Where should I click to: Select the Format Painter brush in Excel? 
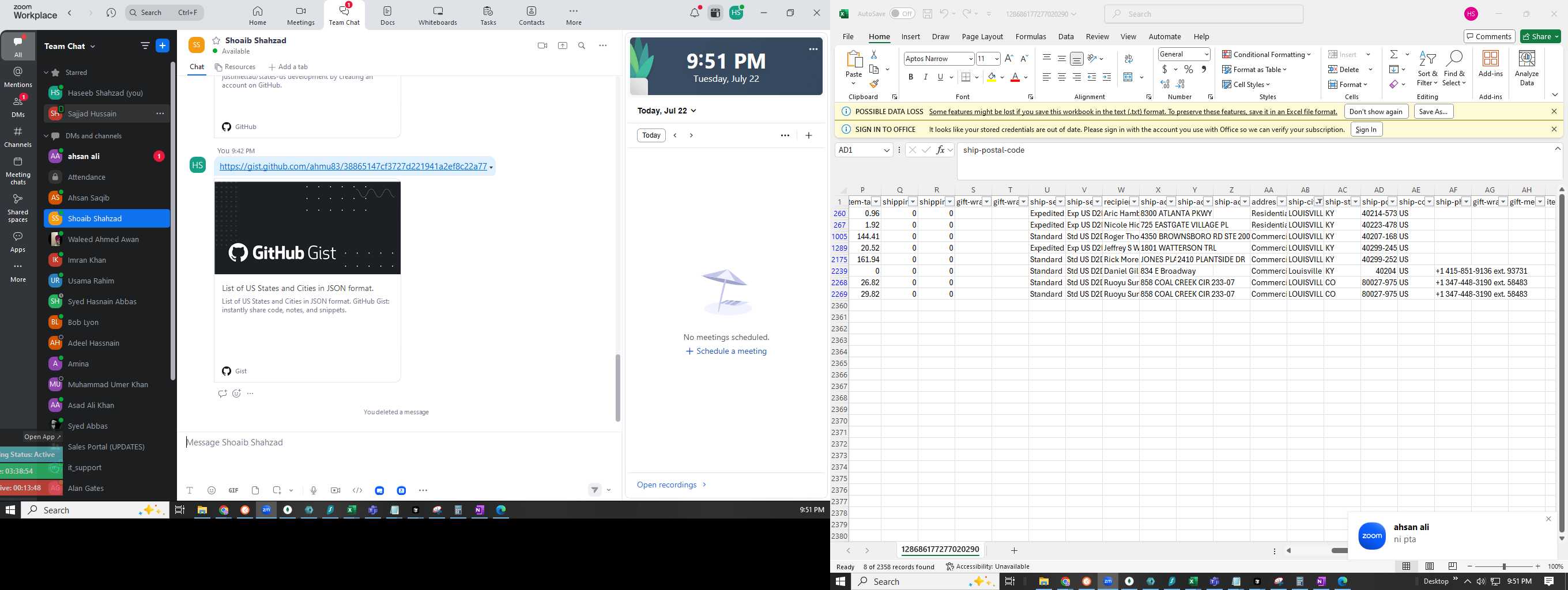click(874, 84)
